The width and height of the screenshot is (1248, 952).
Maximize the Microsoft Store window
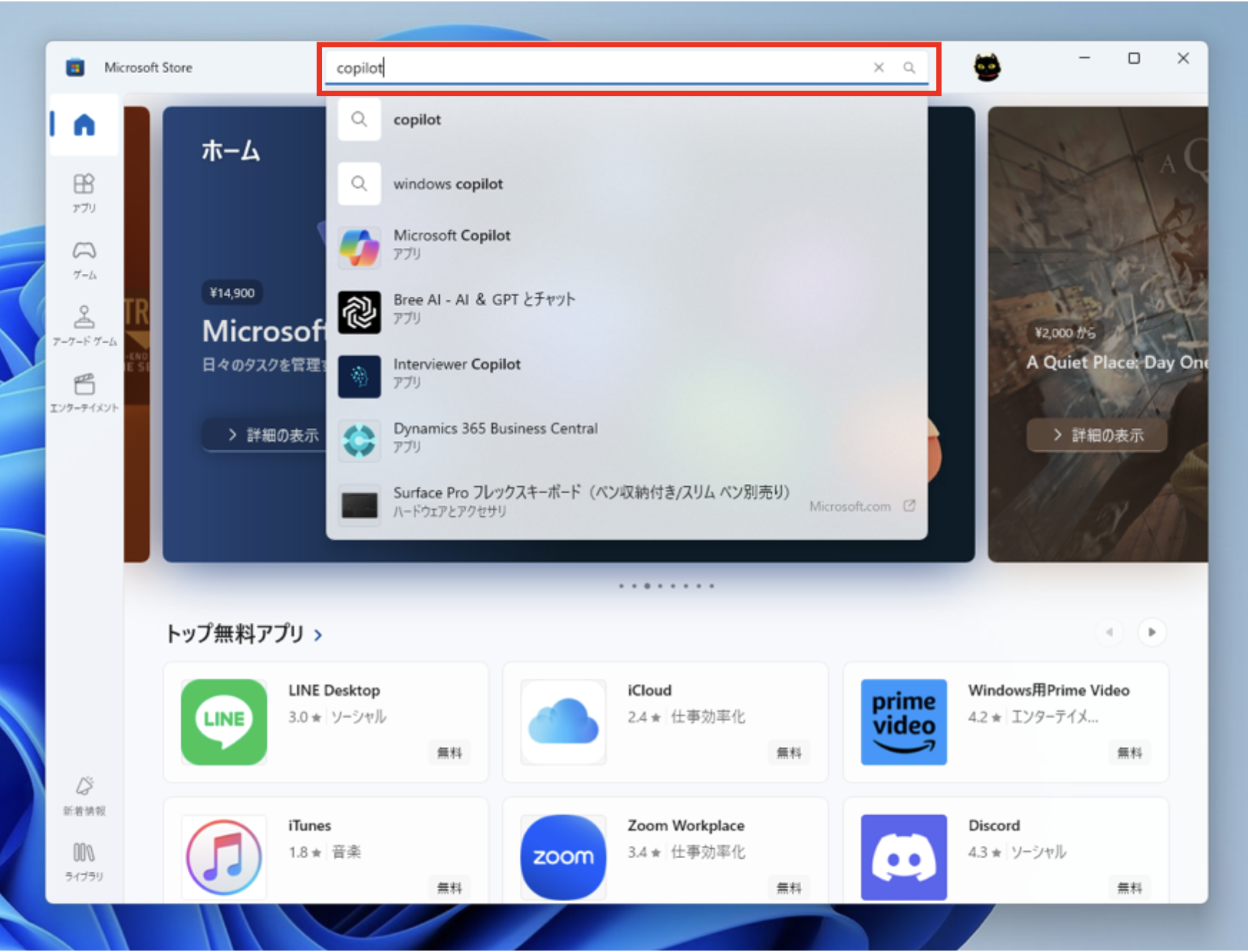1134,58
